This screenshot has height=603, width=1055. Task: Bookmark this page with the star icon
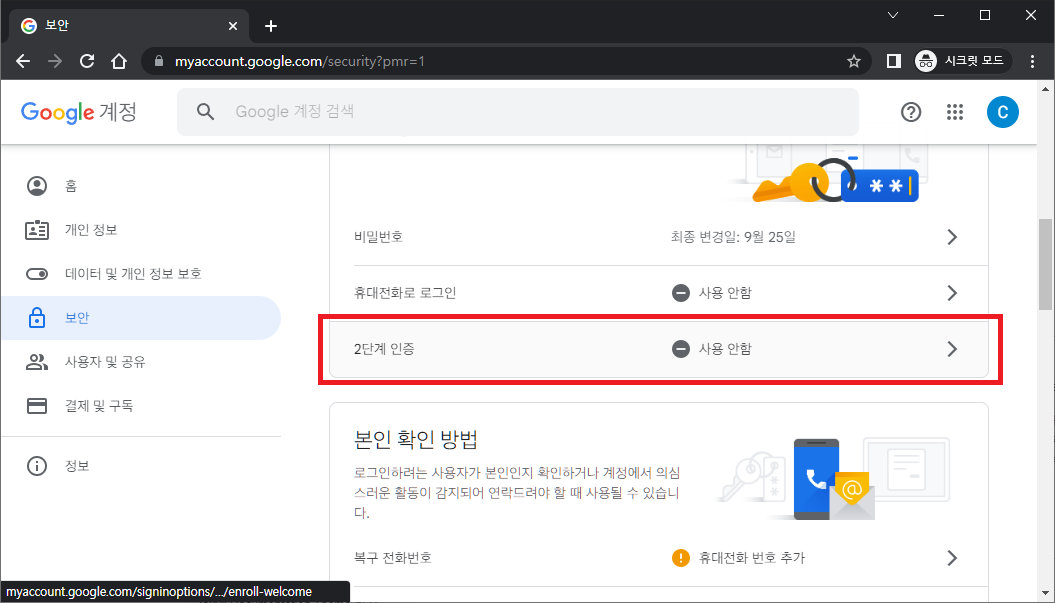point(854,61)
